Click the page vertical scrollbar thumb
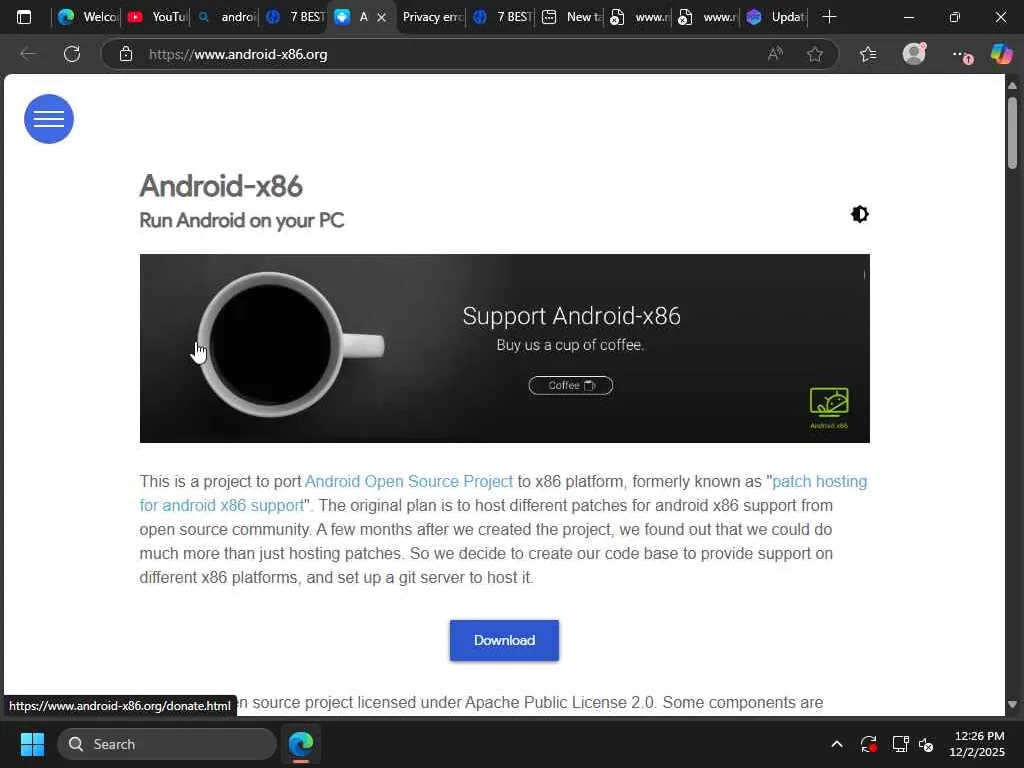This screenshot has width=1024, height=768. tap(1012, 133)
